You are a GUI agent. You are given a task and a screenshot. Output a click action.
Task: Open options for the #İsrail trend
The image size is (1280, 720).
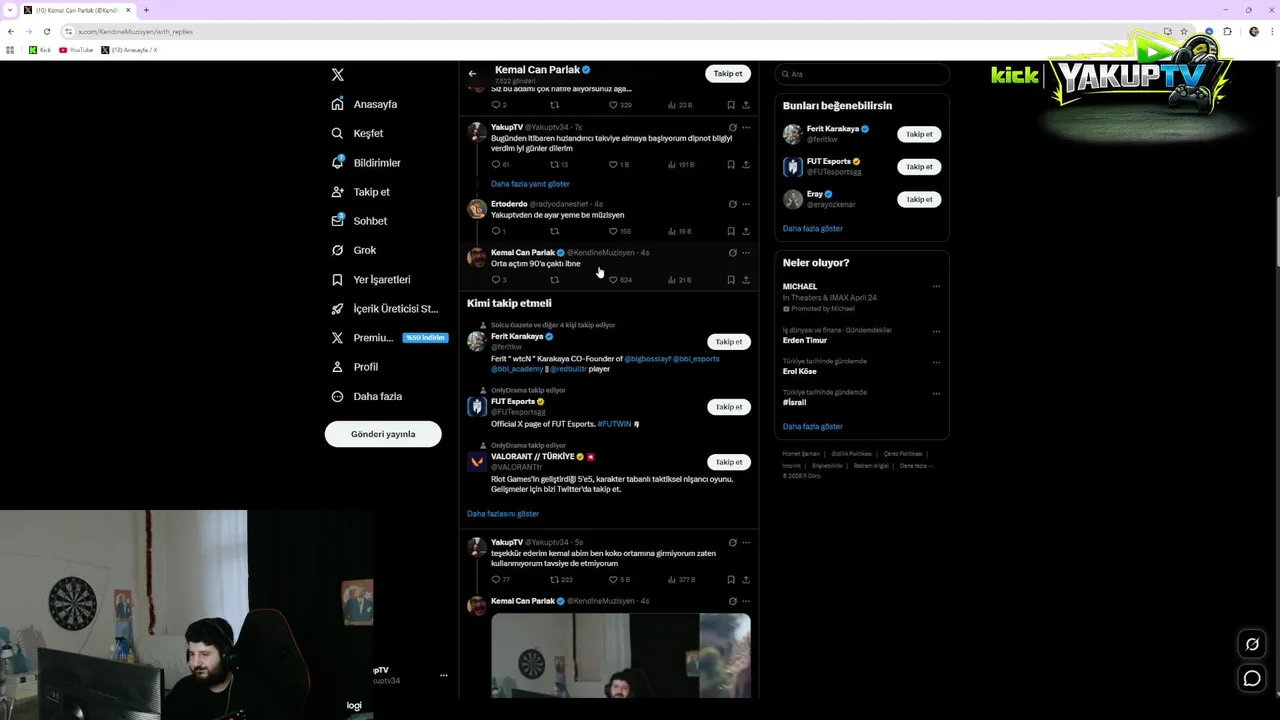coord(936,393)
